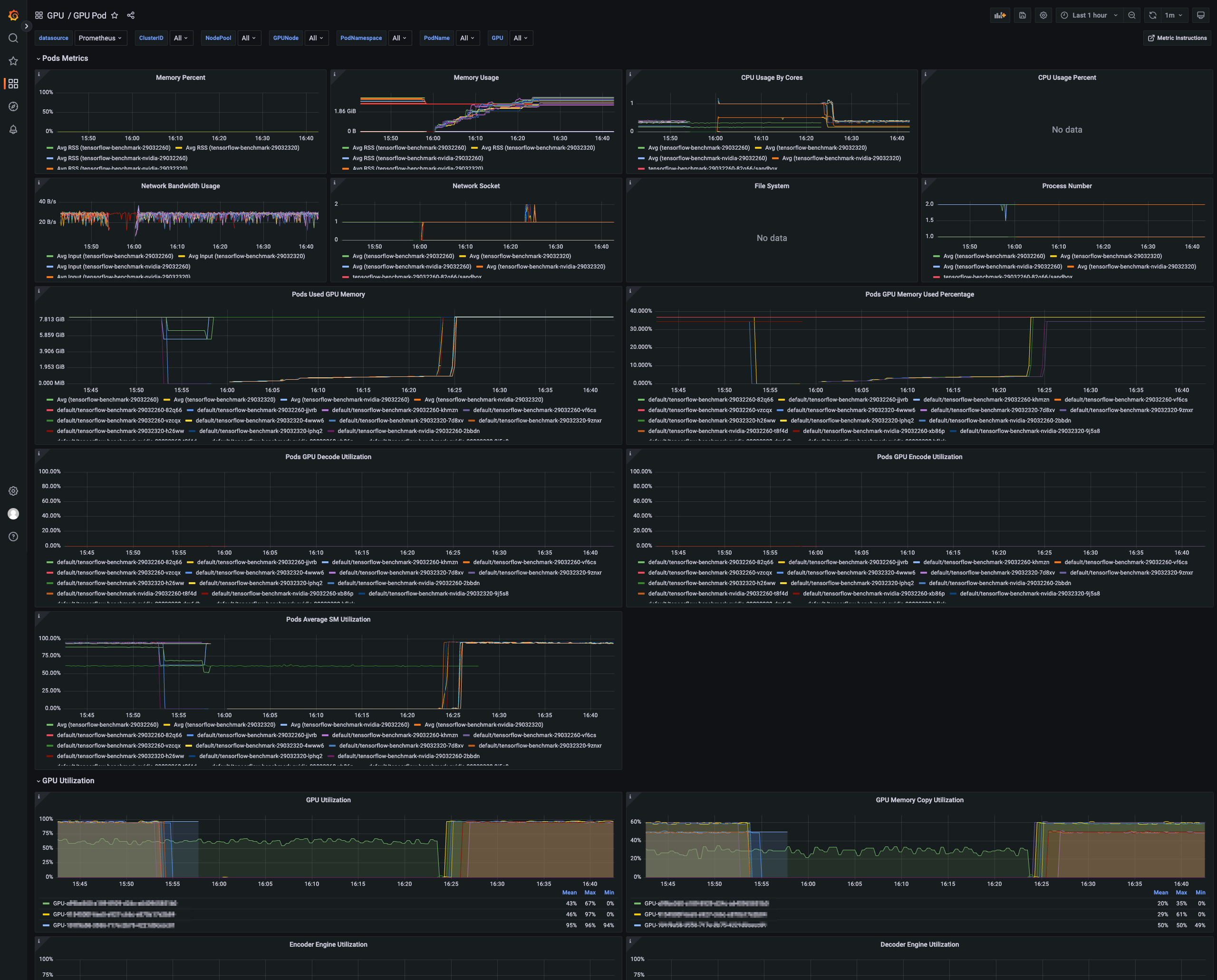This screenshot has height=980, width=1217.
Task: Share the dashboard via share icon
Action: coord(130,15)
